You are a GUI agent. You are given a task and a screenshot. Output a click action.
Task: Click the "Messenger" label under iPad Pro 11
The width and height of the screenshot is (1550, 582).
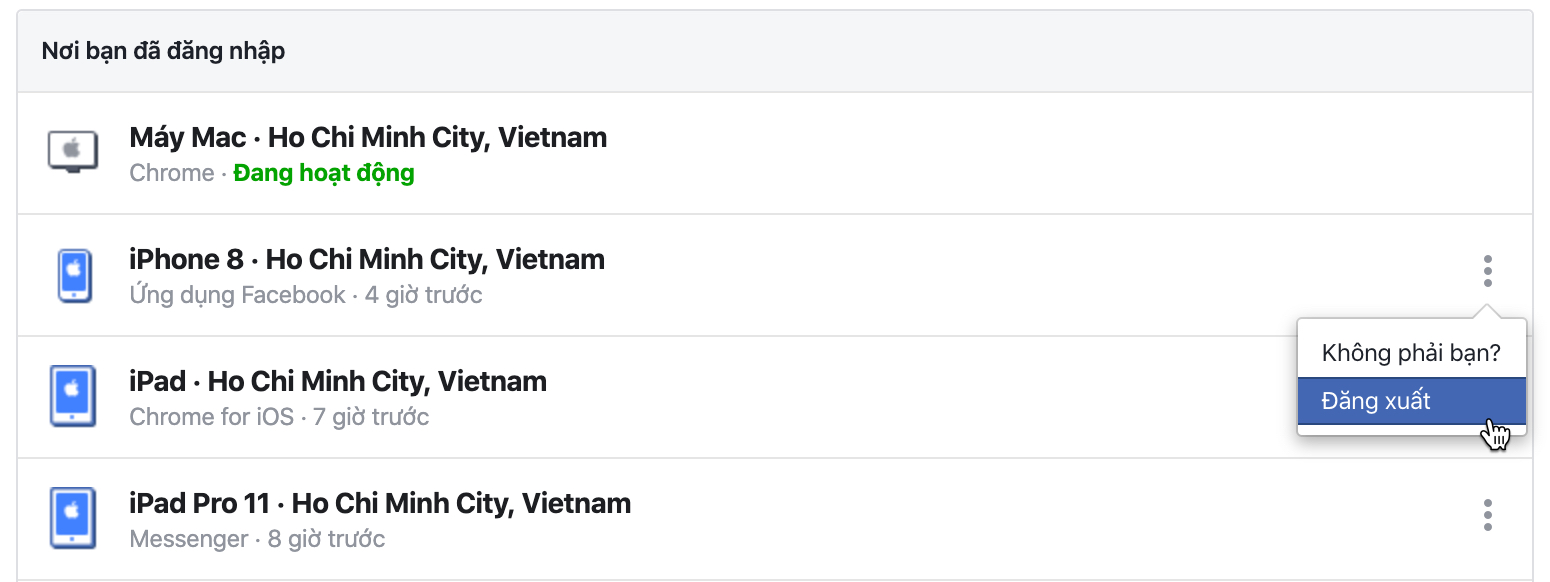189,539
